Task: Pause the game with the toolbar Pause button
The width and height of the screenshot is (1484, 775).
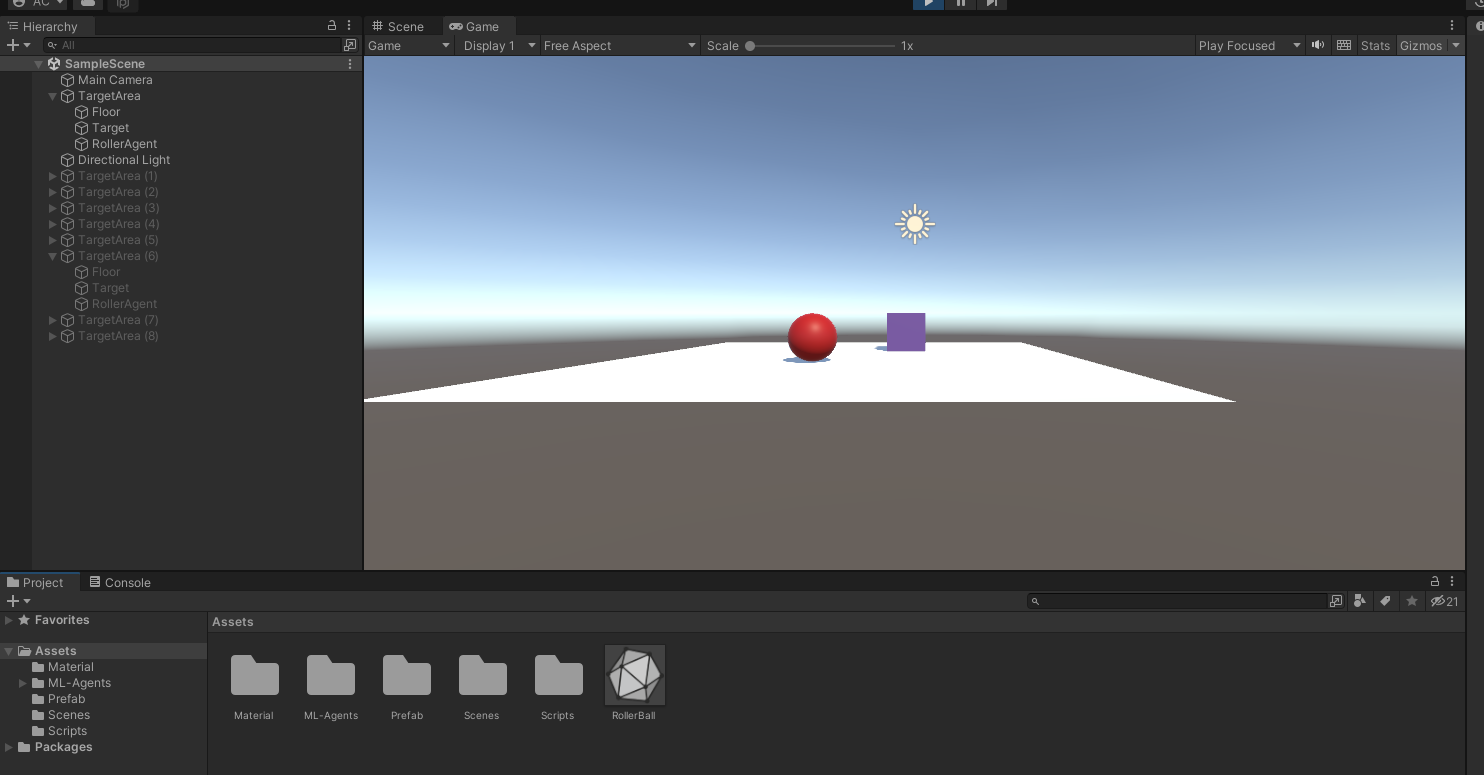Action: click(x=960, y=4)
